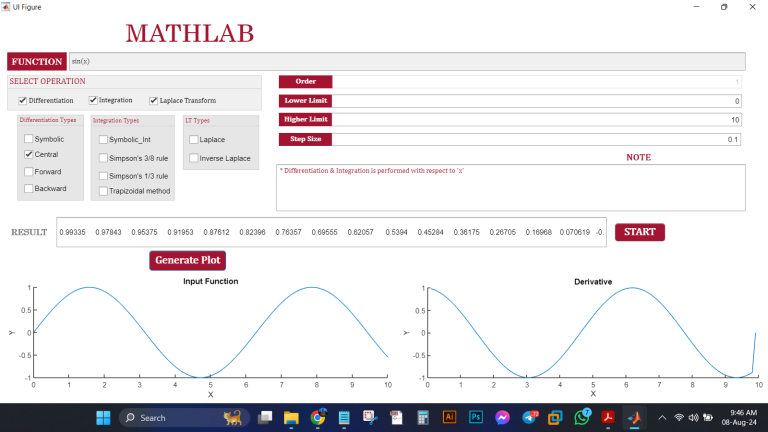
Task: Open the Calculator app in the taskbar
Action: click(423, 417)
